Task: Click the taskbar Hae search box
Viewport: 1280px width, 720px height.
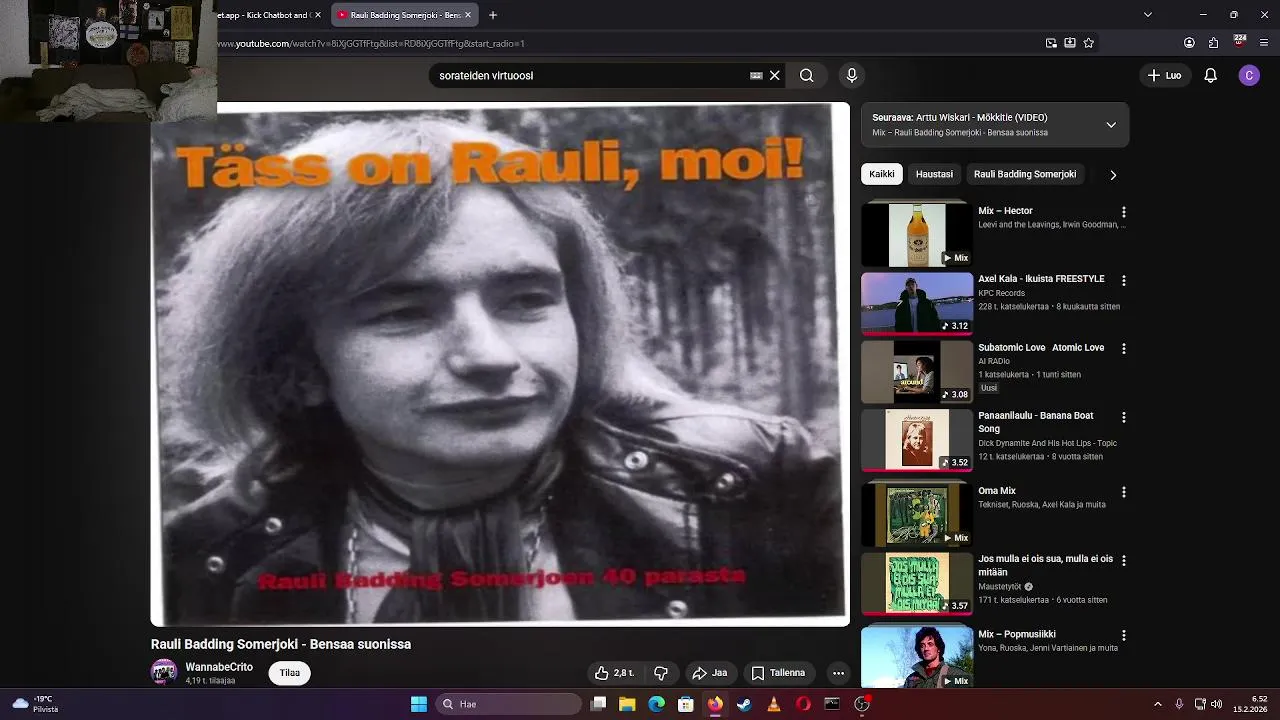Action: tap(510, 704)
